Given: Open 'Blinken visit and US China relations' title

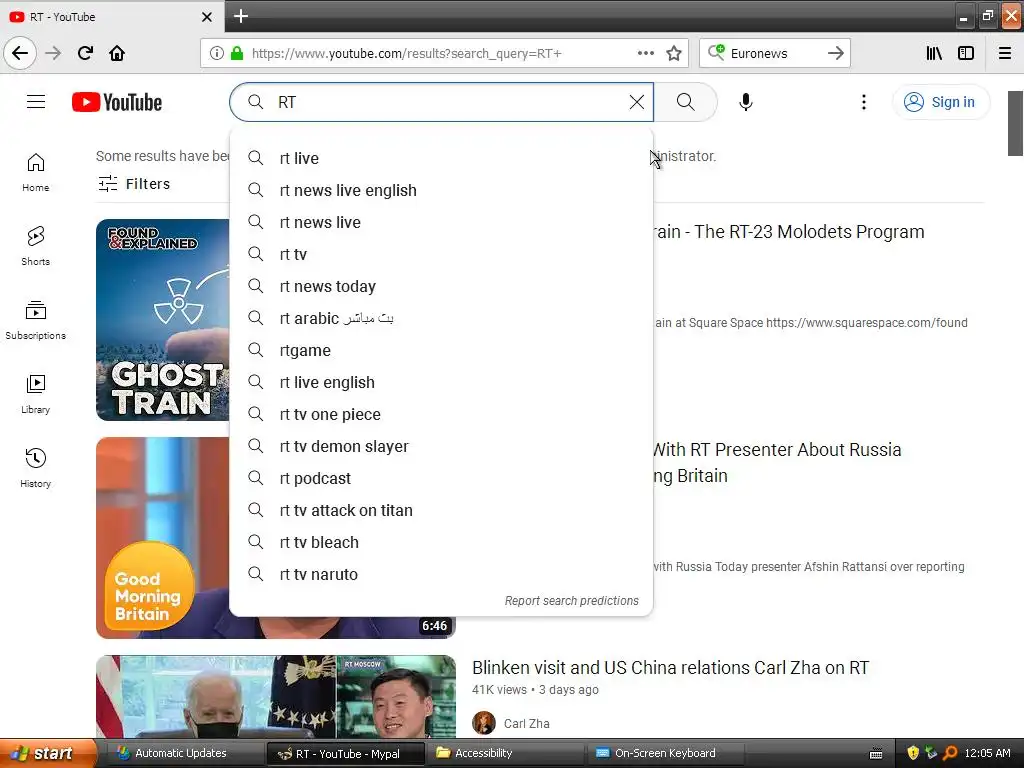Looking at the screenshot, I should (670, 667).
